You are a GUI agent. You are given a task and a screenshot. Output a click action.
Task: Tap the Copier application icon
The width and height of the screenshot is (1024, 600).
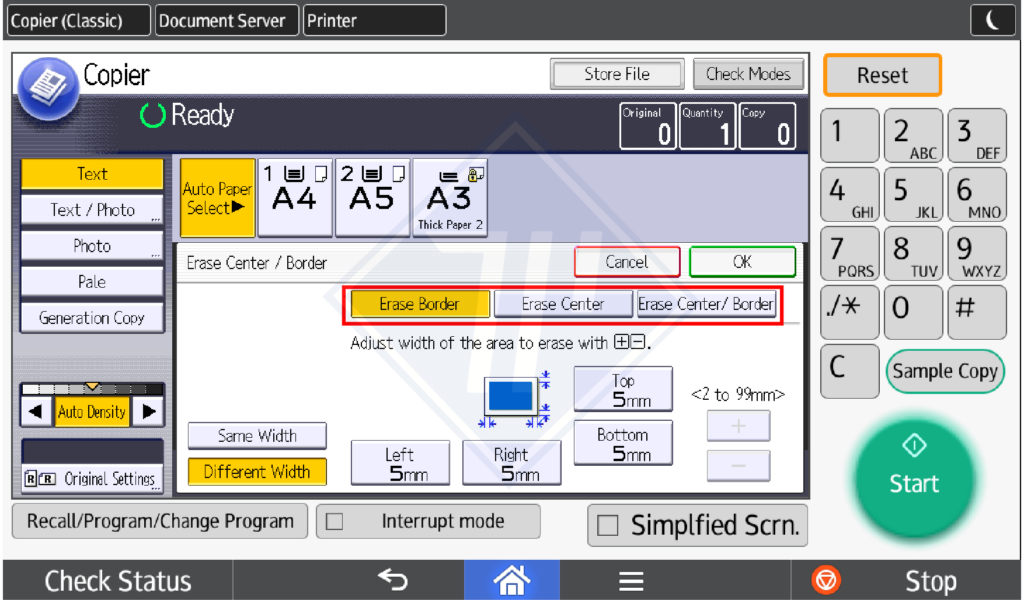(x=48, y=87)
